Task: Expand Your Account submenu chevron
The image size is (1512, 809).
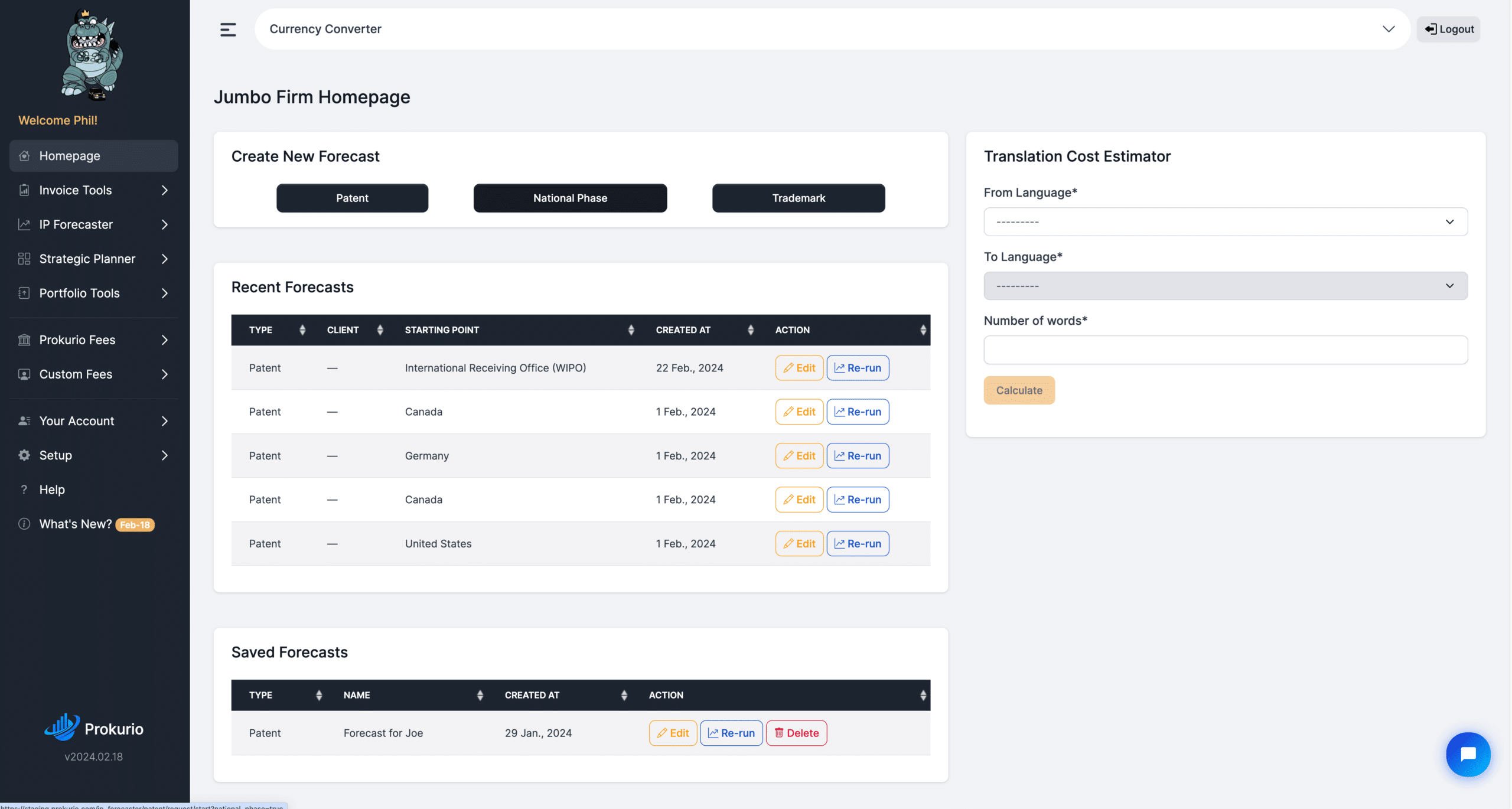Action: point(165,421)
